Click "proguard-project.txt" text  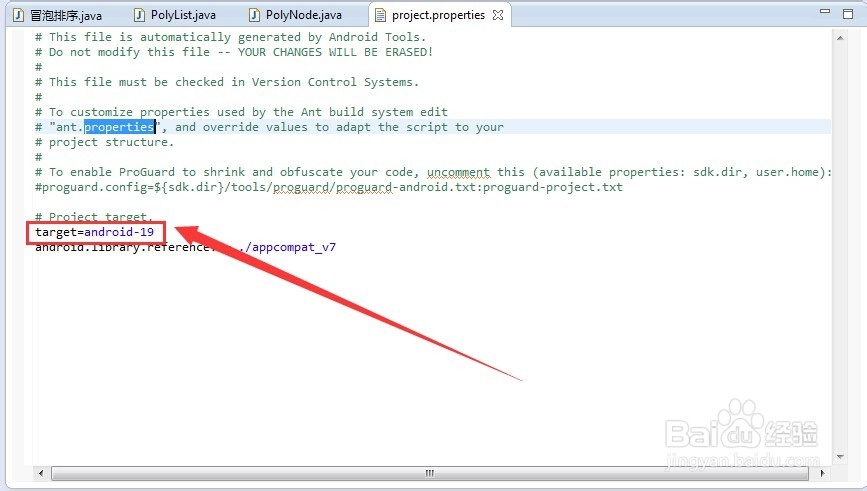[553, 187]
